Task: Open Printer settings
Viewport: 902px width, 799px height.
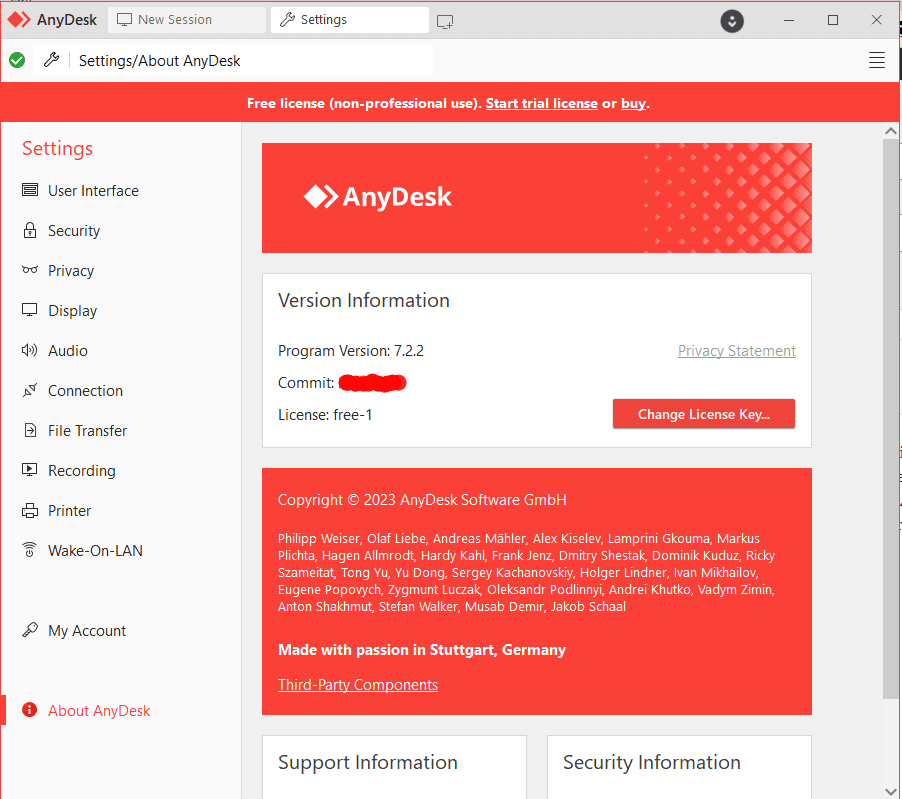Action: click(x=70, y=510)
